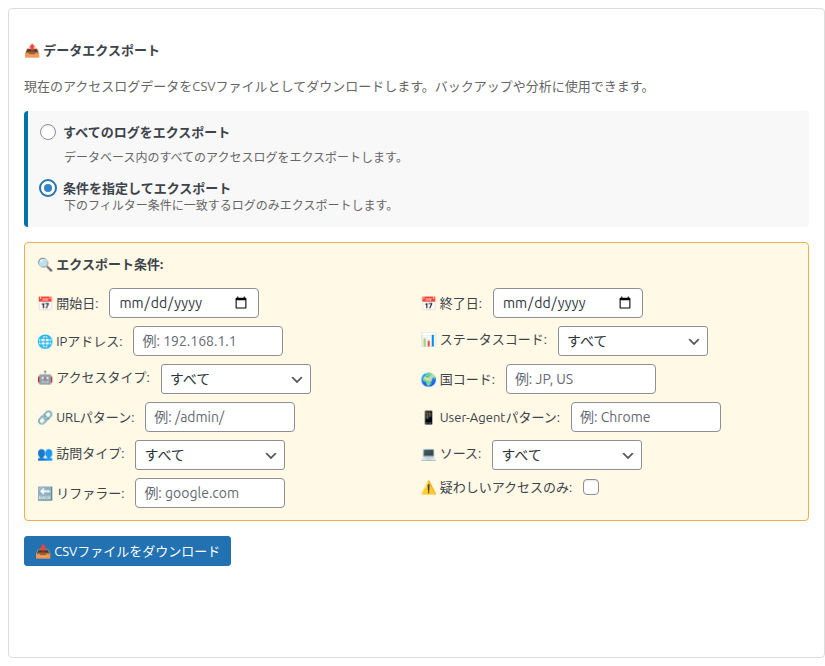This screenshot has width=825, height=666.
Task: Click the warning icon beside 疑わしいアクセスのみ
Action: (x=428, y=488)
